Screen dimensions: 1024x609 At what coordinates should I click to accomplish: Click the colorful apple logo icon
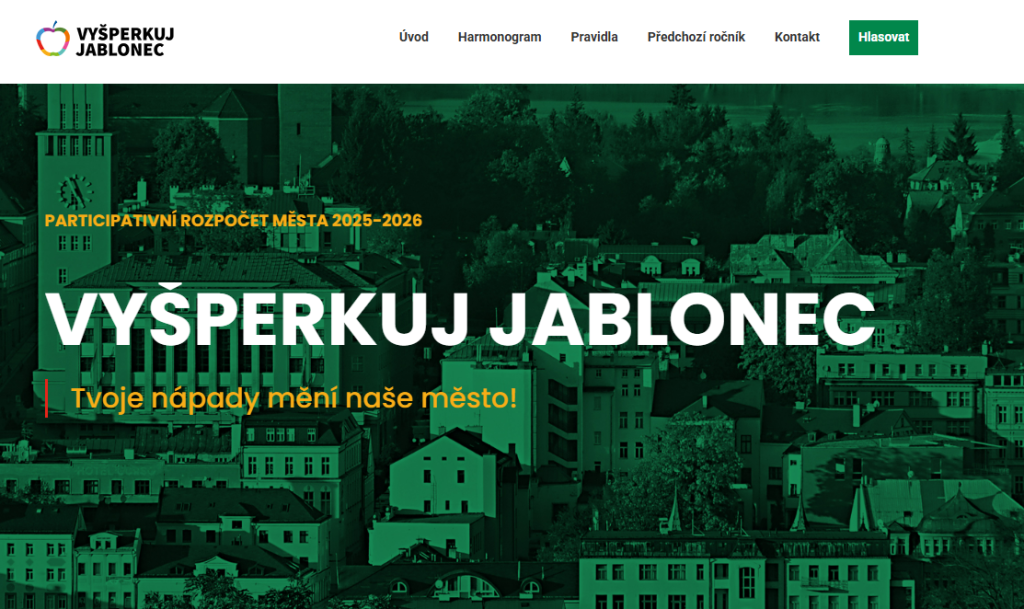point(53,39)
